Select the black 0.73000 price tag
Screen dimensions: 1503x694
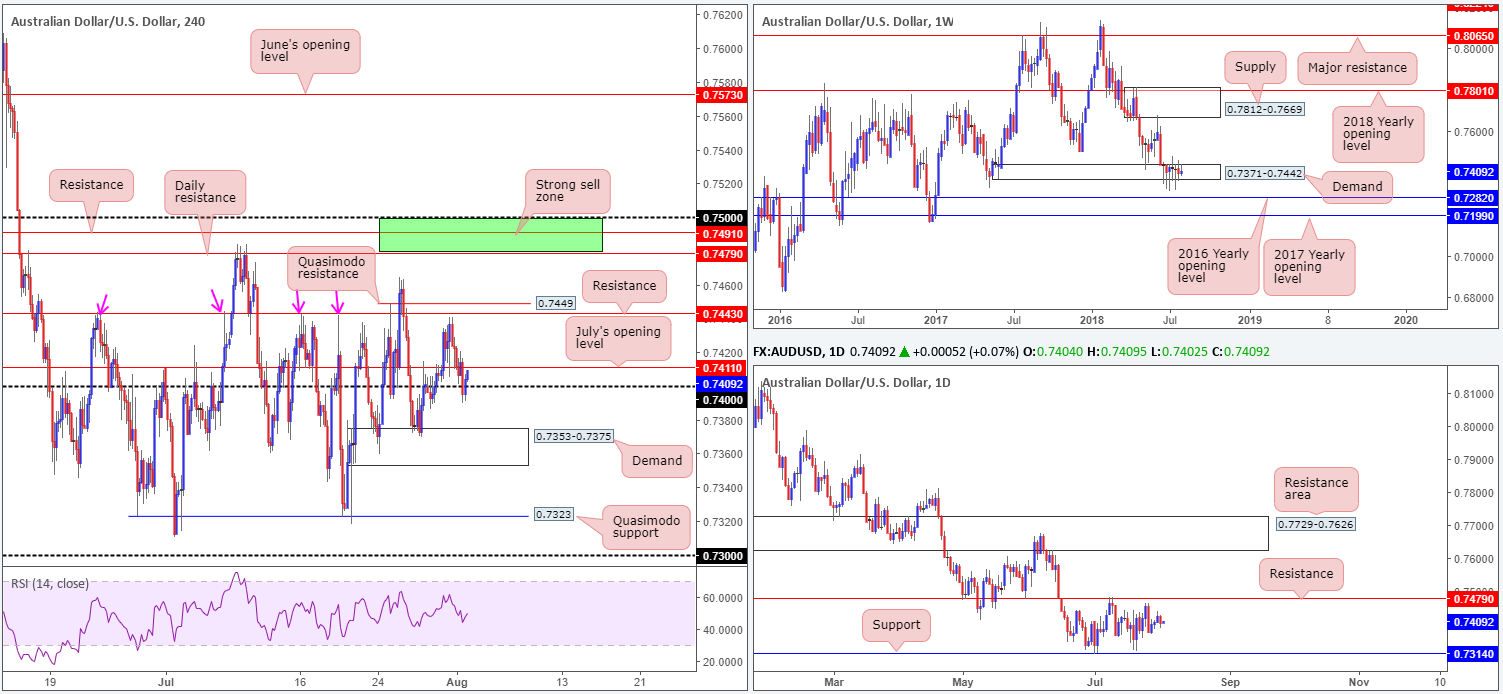coord(722,555)
